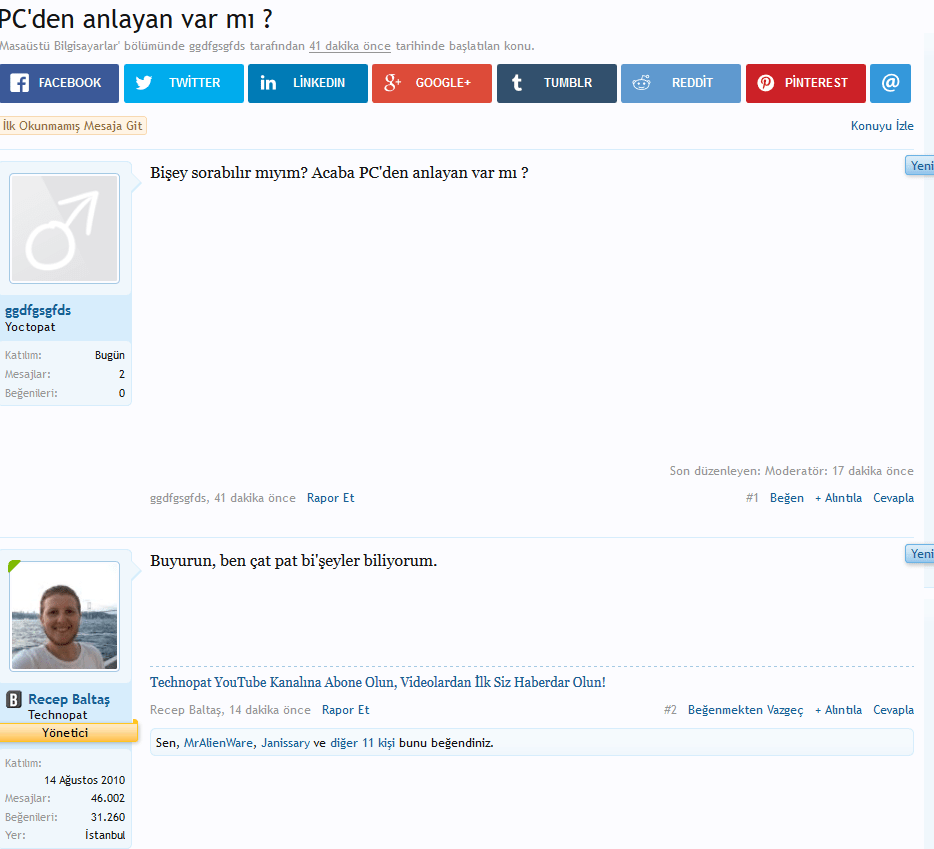Click the Beğenileri count 31.260

[108, 817]
